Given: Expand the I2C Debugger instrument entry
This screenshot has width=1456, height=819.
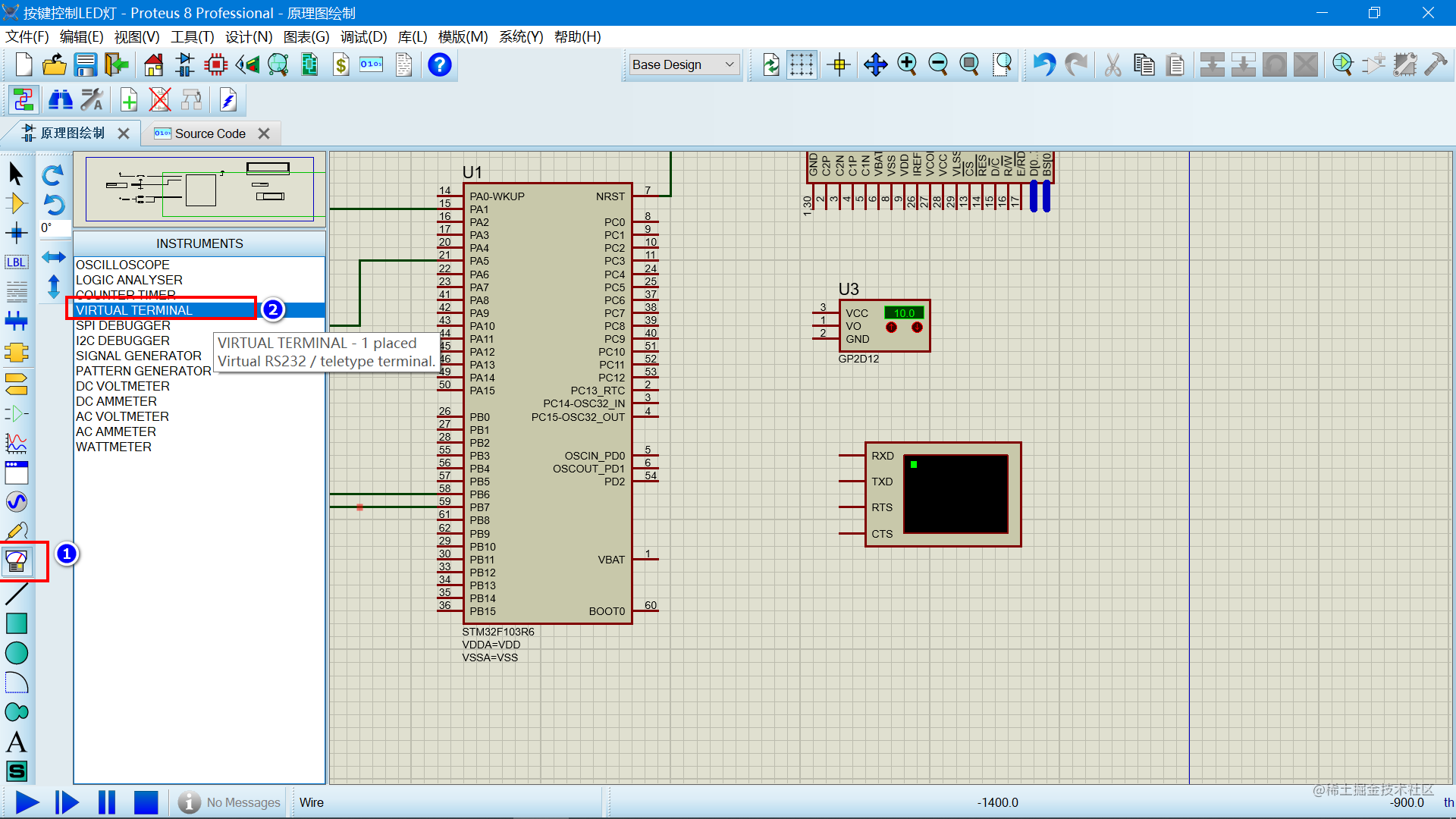Looking at the screenshot, I should tap(122, 340).
